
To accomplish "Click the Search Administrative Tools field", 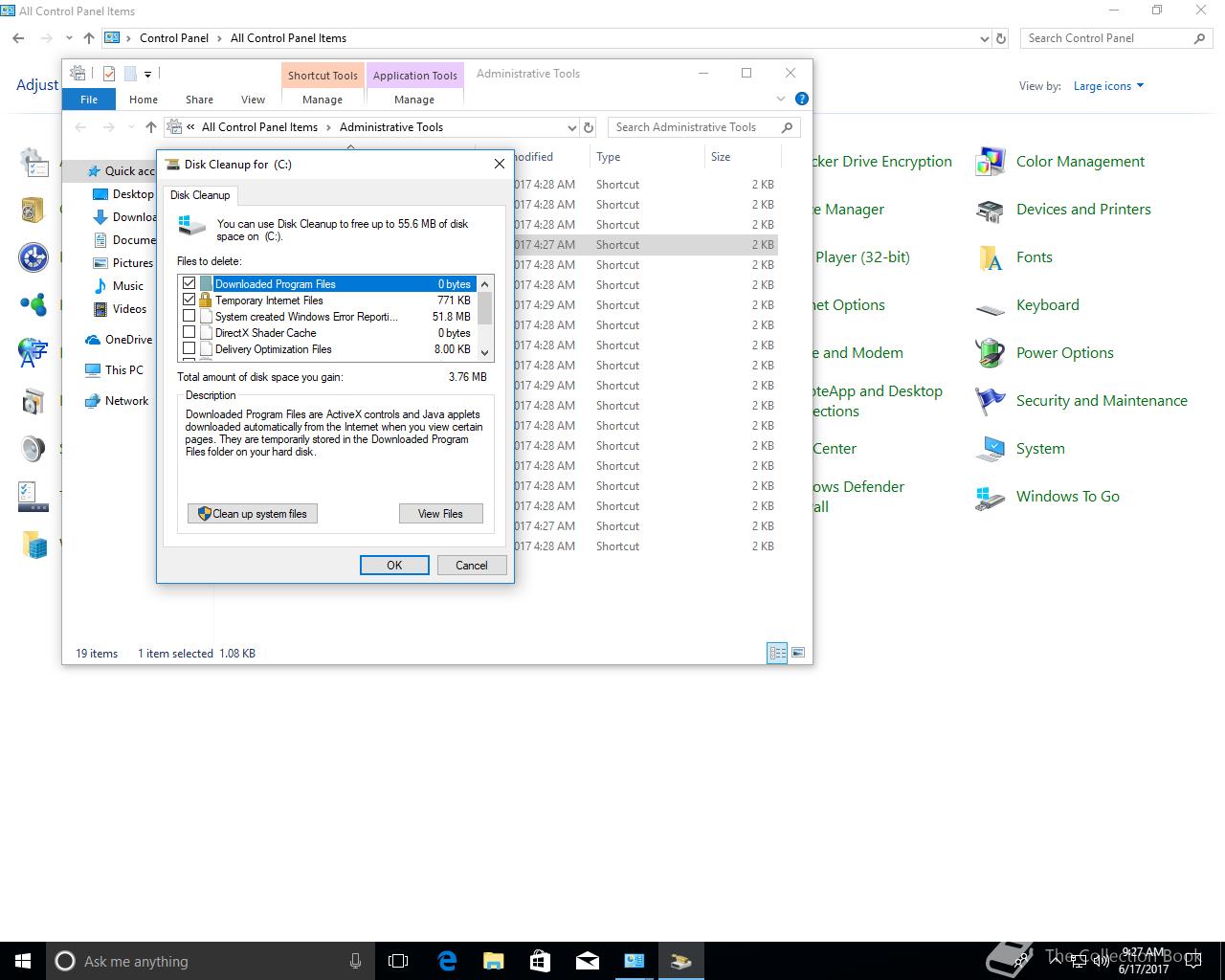I will [x=703, y=127].
